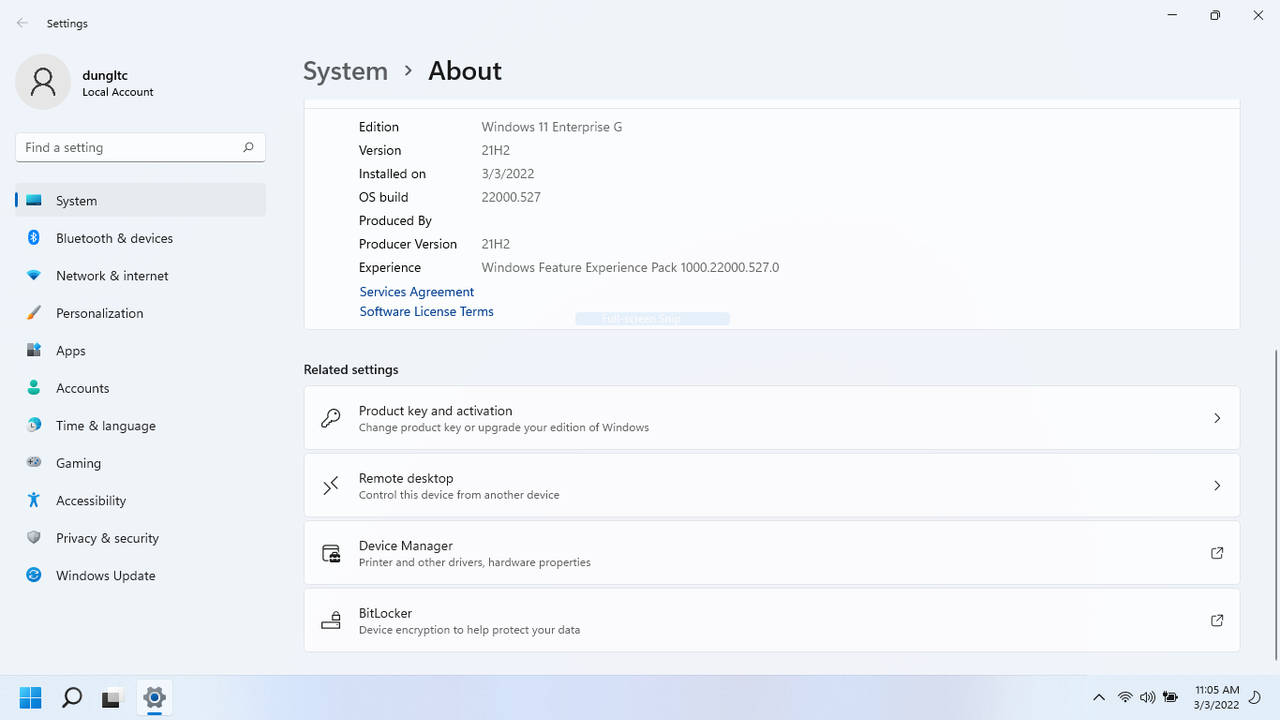Image resolution: width=1280 pixels, height=720 pixels.
Task: Click the battery tray icon
Action: click(1170, 697)
